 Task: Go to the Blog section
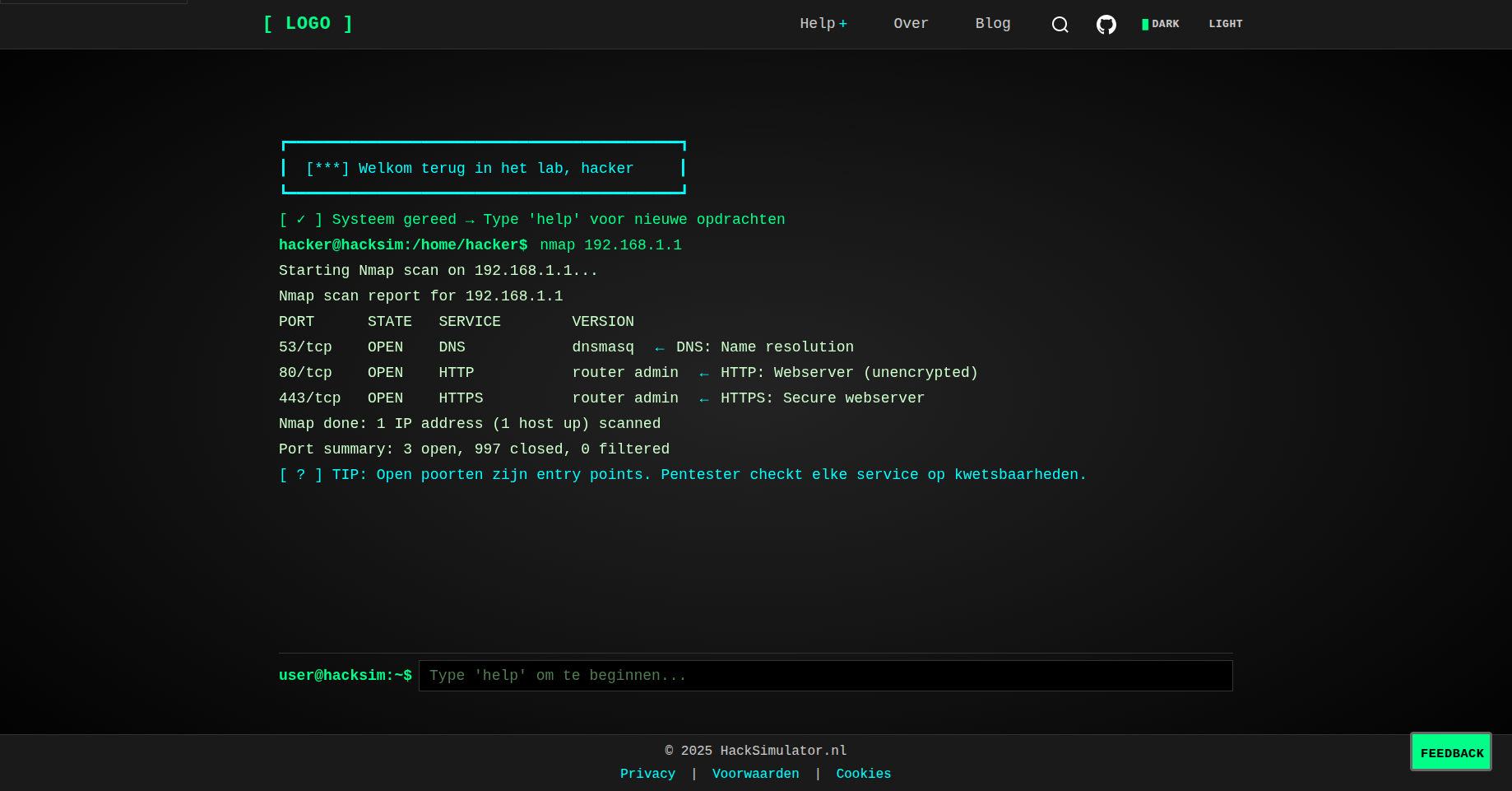(992, 24)
